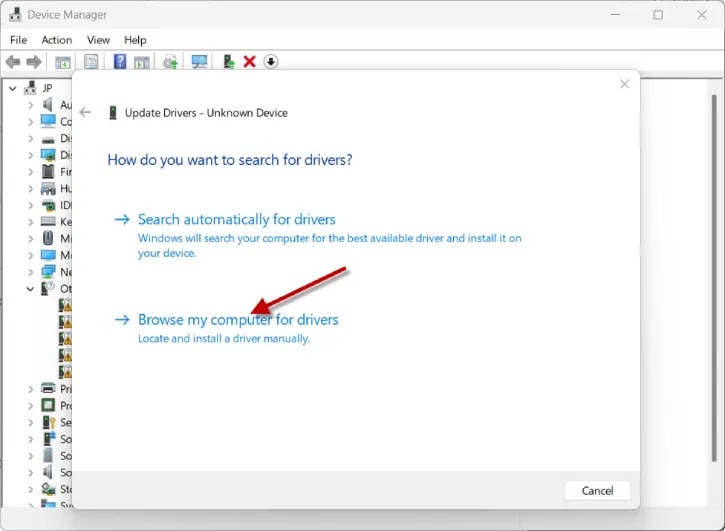Click the display adapter card icon in tree

pos(48,155)
